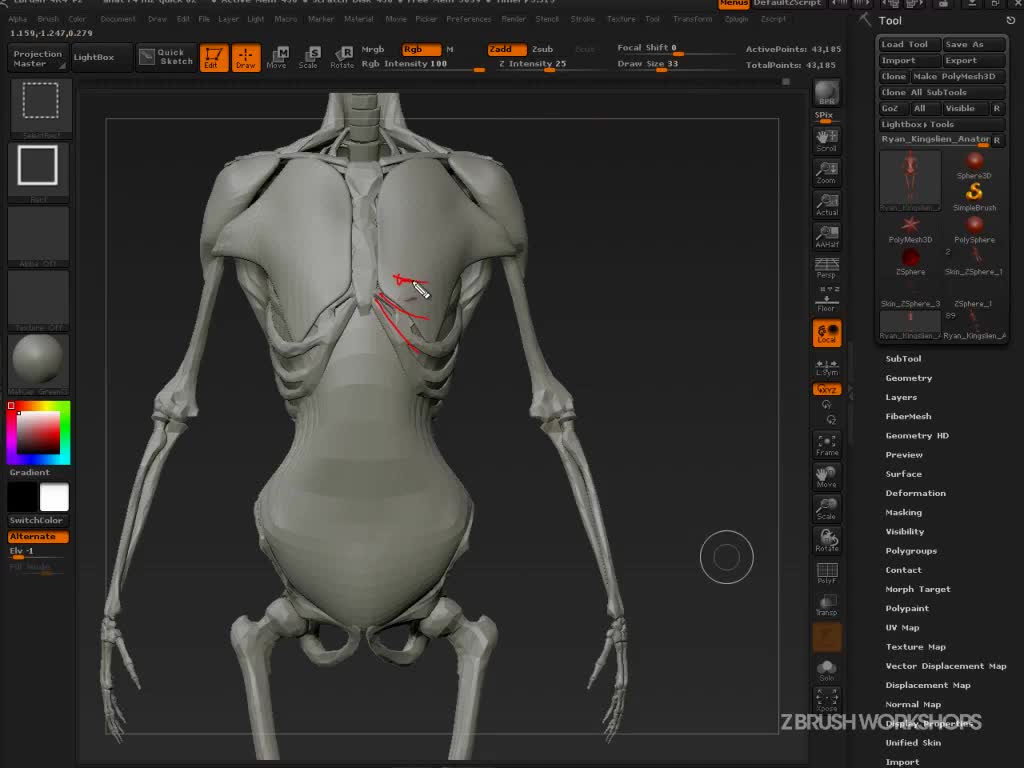
Task: Expand the Deformation sub-palette
Action: 915,493
